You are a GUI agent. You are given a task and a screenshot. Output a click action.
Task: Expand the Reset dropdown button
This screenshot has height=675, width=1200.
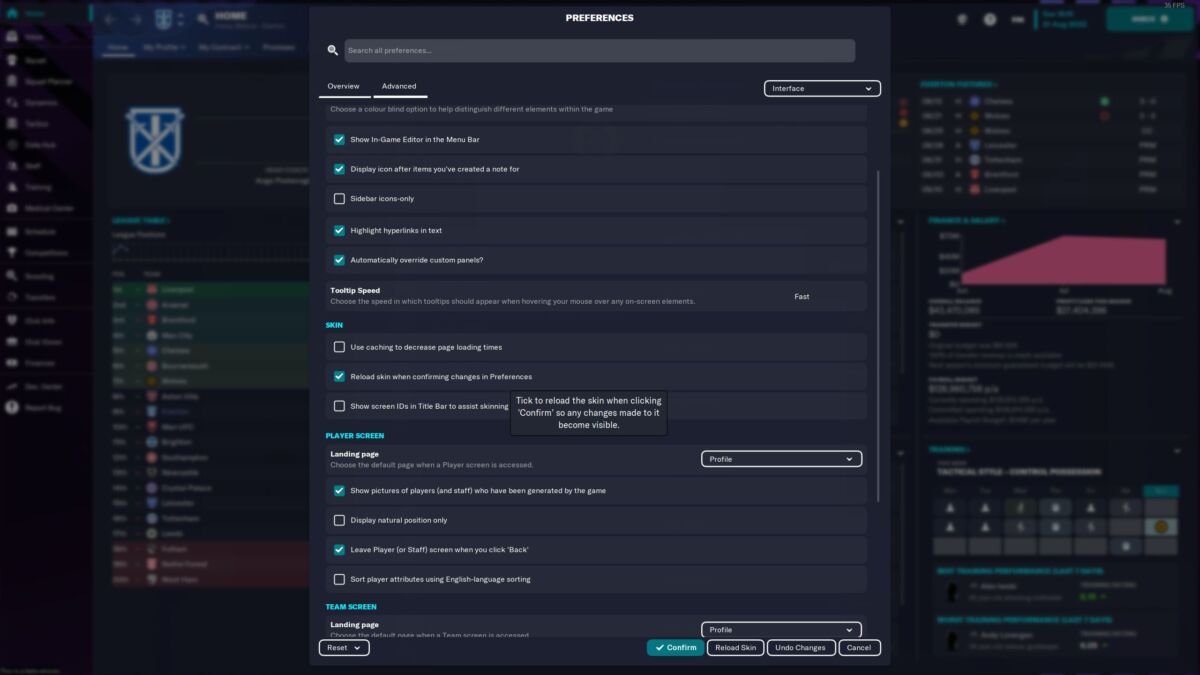point(344,647)
